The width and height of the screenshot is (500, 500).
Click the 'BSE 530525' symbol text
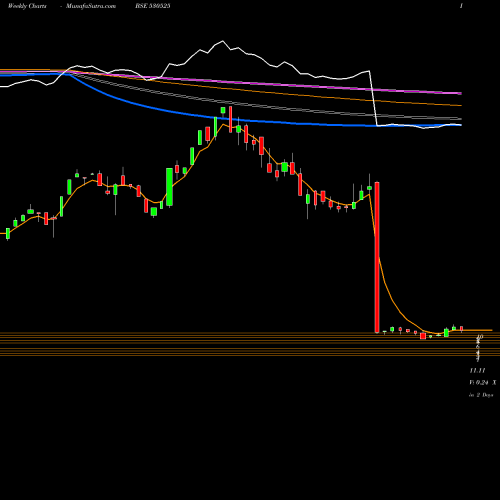click(153, 6)
